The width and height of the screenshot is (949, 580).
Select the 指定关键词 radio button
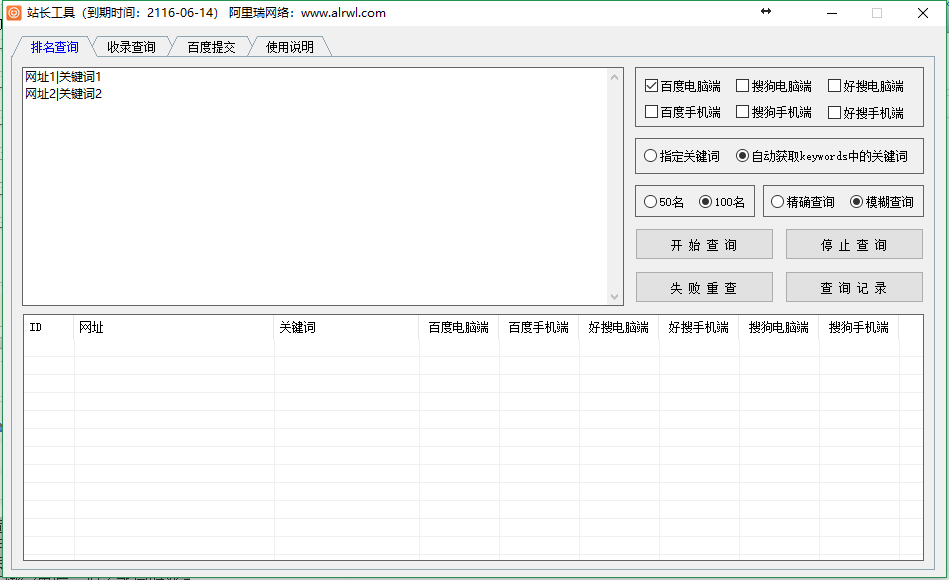(651, 156)
